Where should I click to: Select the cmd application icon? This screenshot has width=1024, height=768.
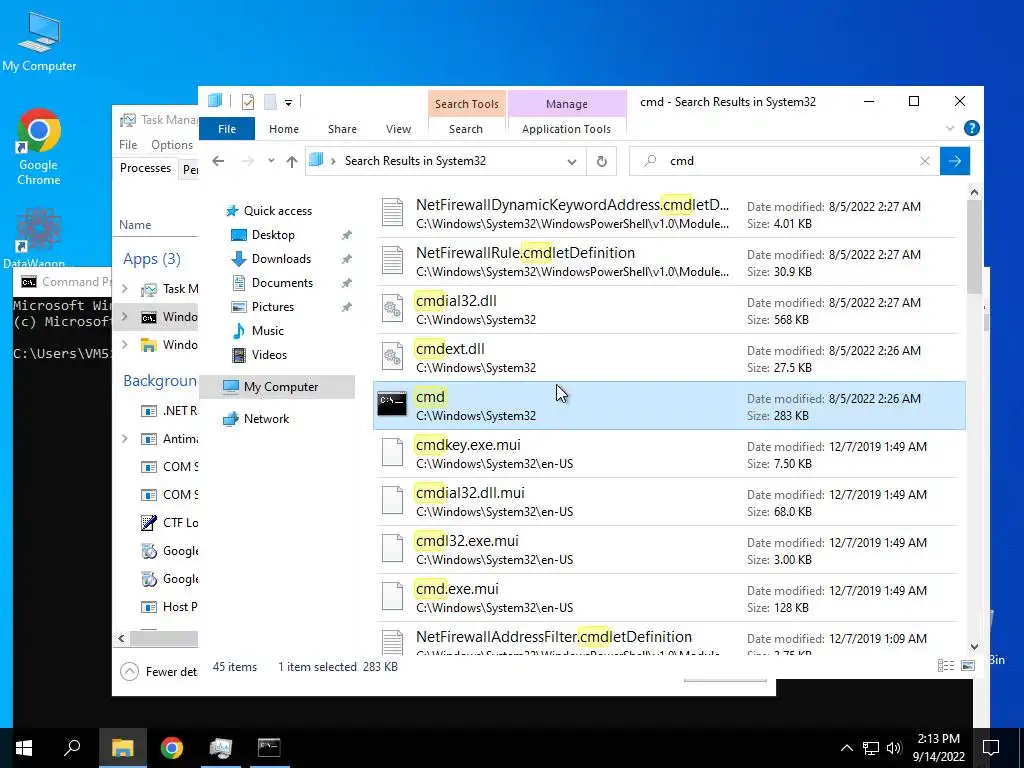(392, 404)
